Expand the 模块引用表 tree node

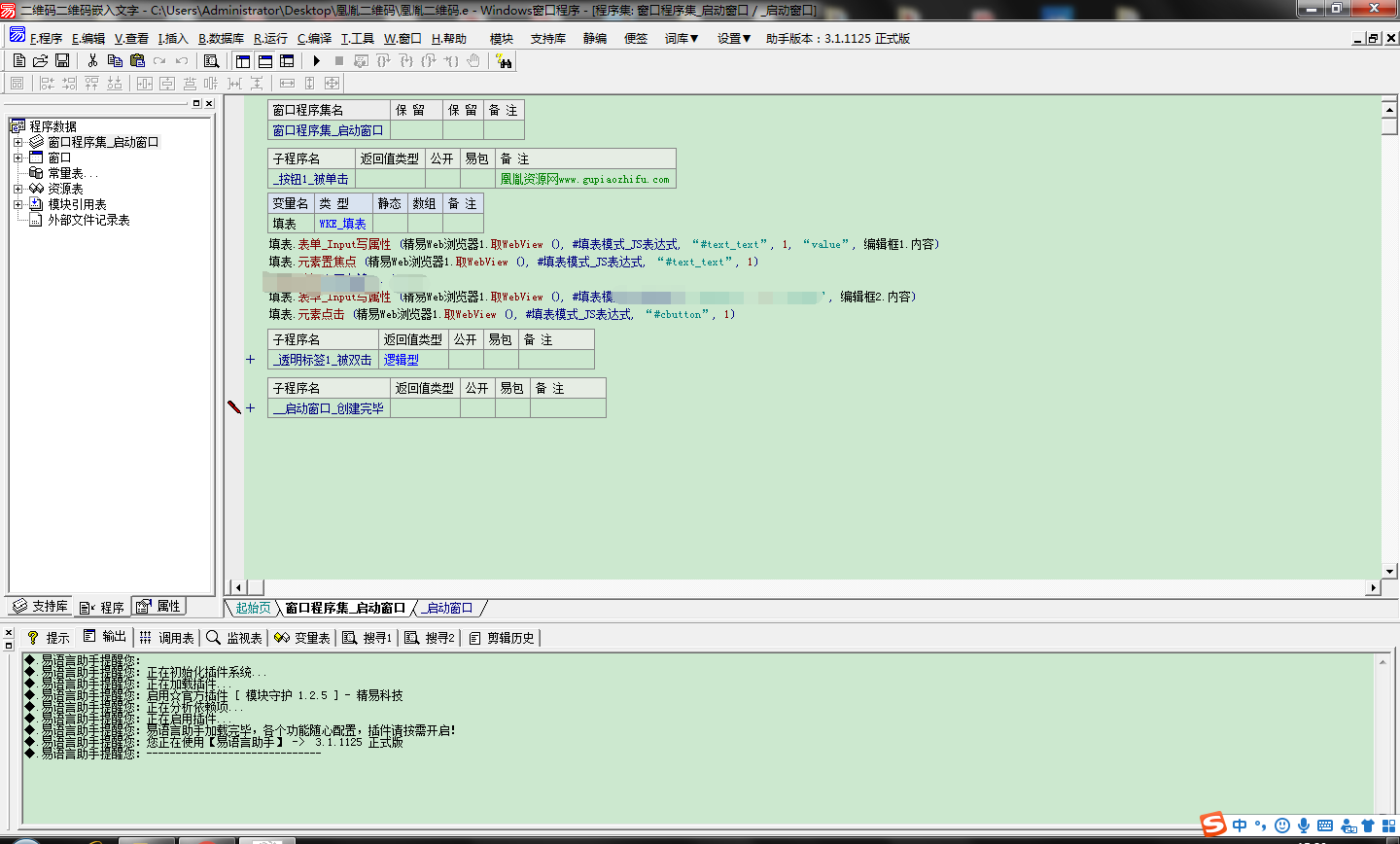[17, 204]
